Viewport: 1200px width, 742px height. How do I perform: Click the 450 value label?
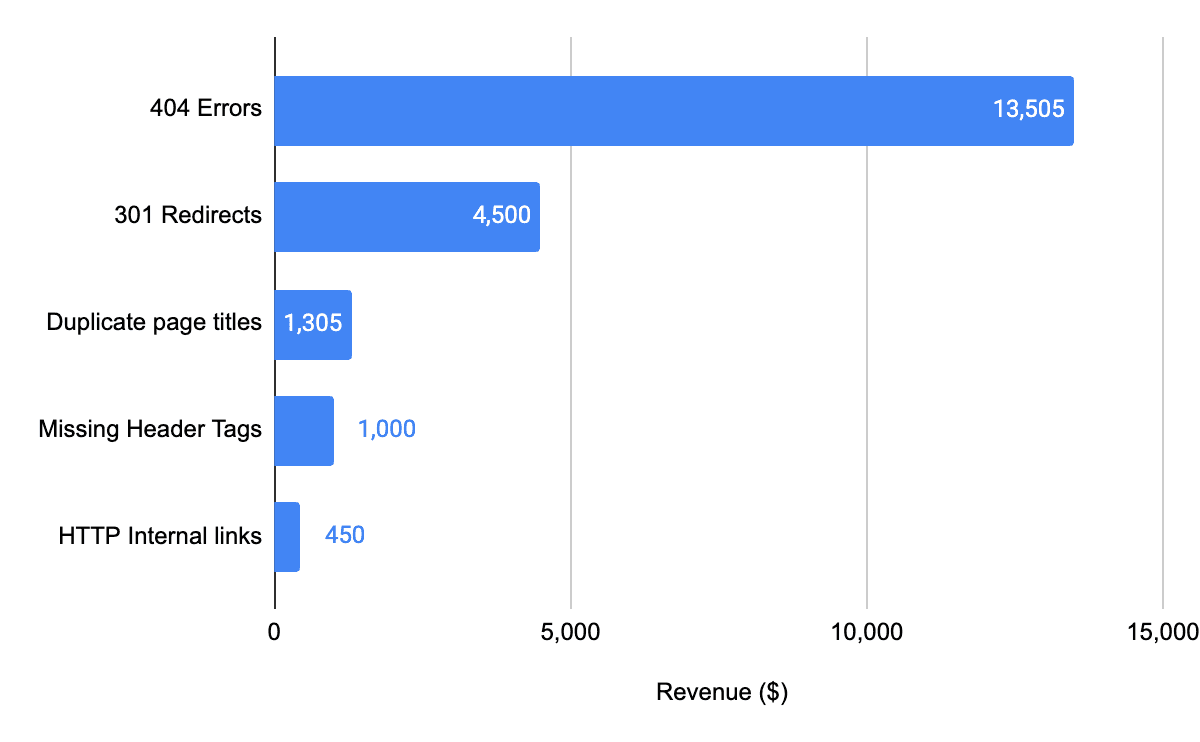tap(344, 535)
